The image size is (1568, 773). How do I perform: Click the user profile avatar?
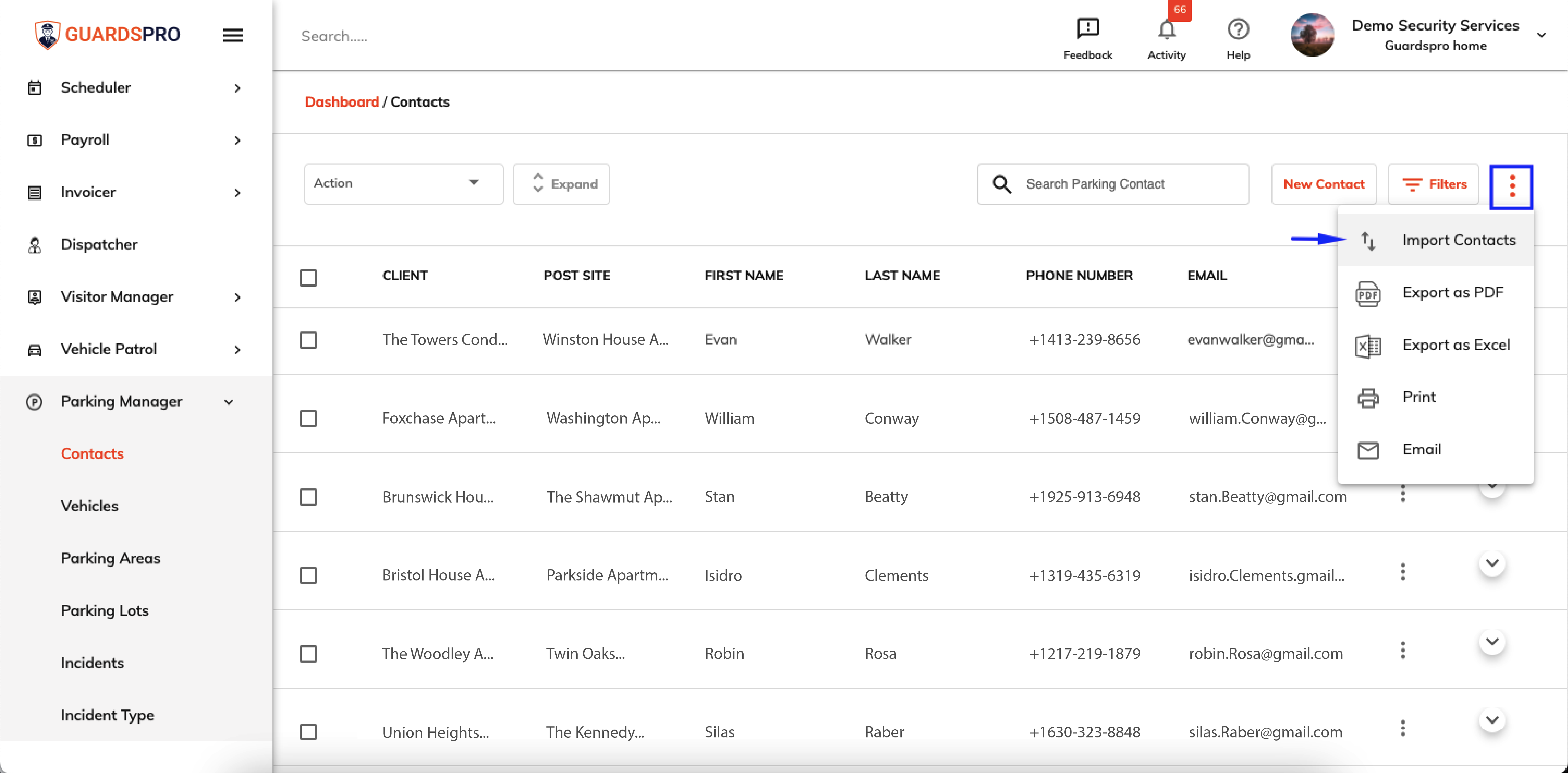pyautogui.click(x=1312, y=35)
